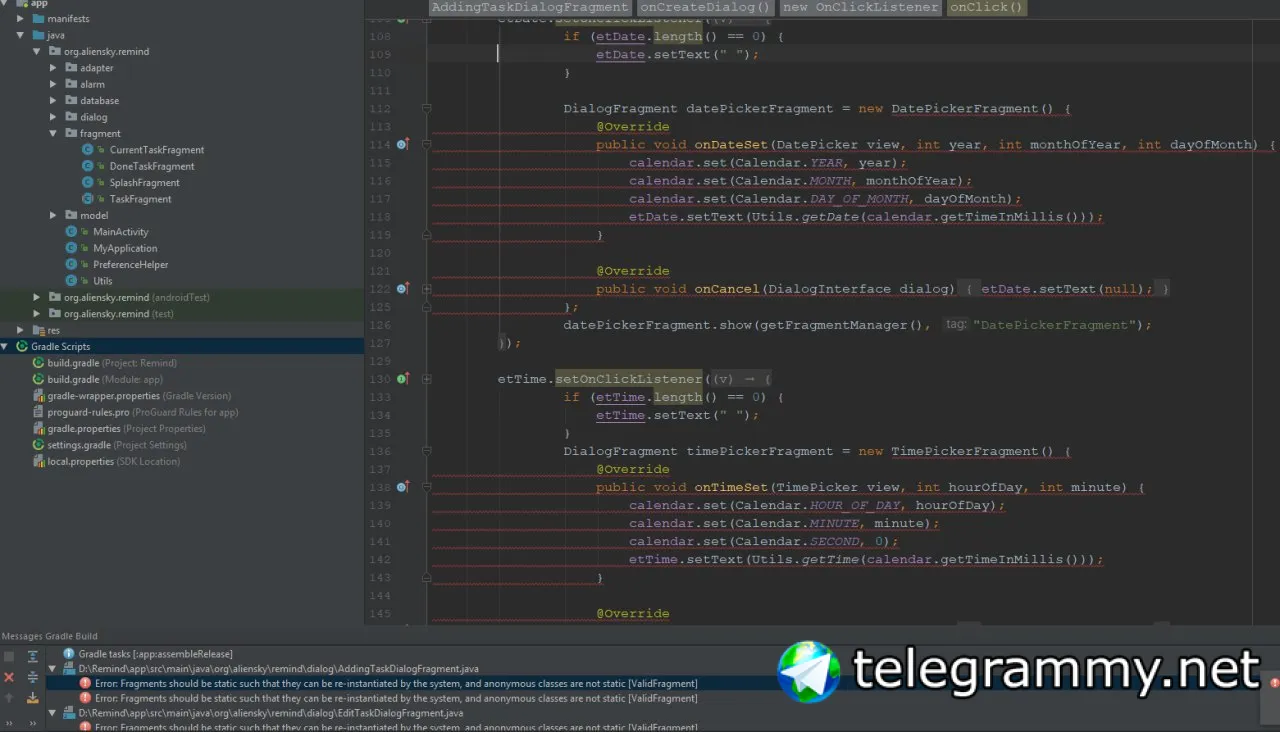Expand org.aliensky.remind (androidTest) package
Viewport: 1280px width, 732px height.
click(x=37, y=298)
